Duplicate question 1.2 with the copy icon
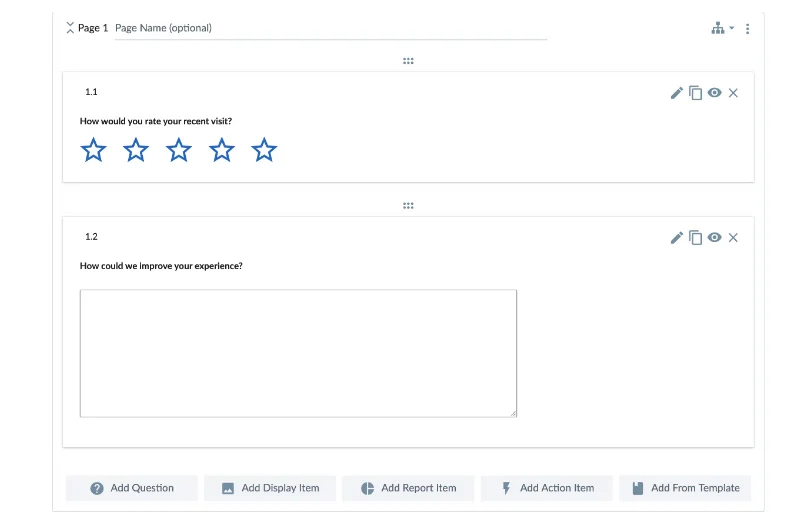The image size is (804, 527). 695,237
